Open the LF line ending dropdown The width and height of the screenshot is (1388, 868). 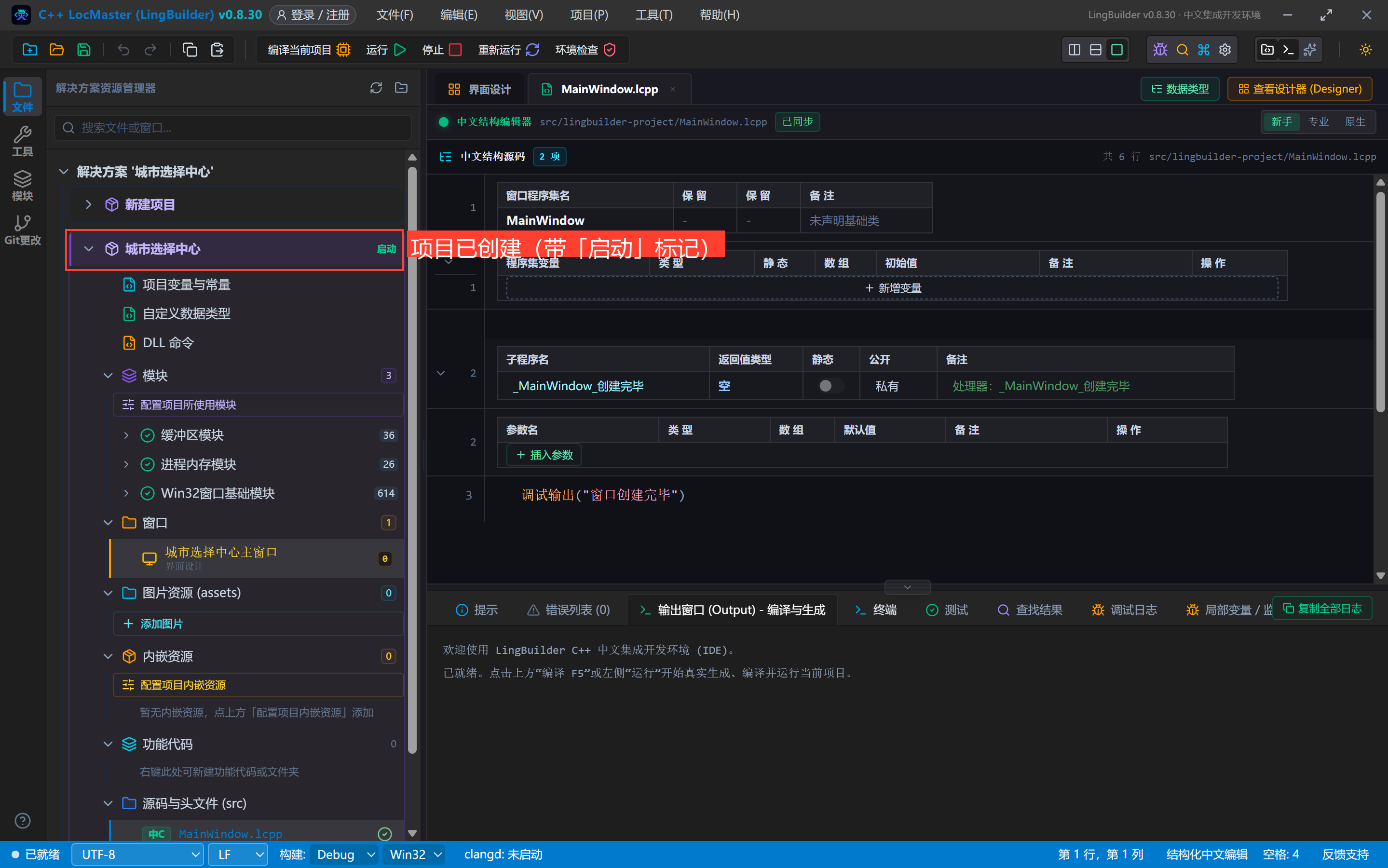(238, 855)
